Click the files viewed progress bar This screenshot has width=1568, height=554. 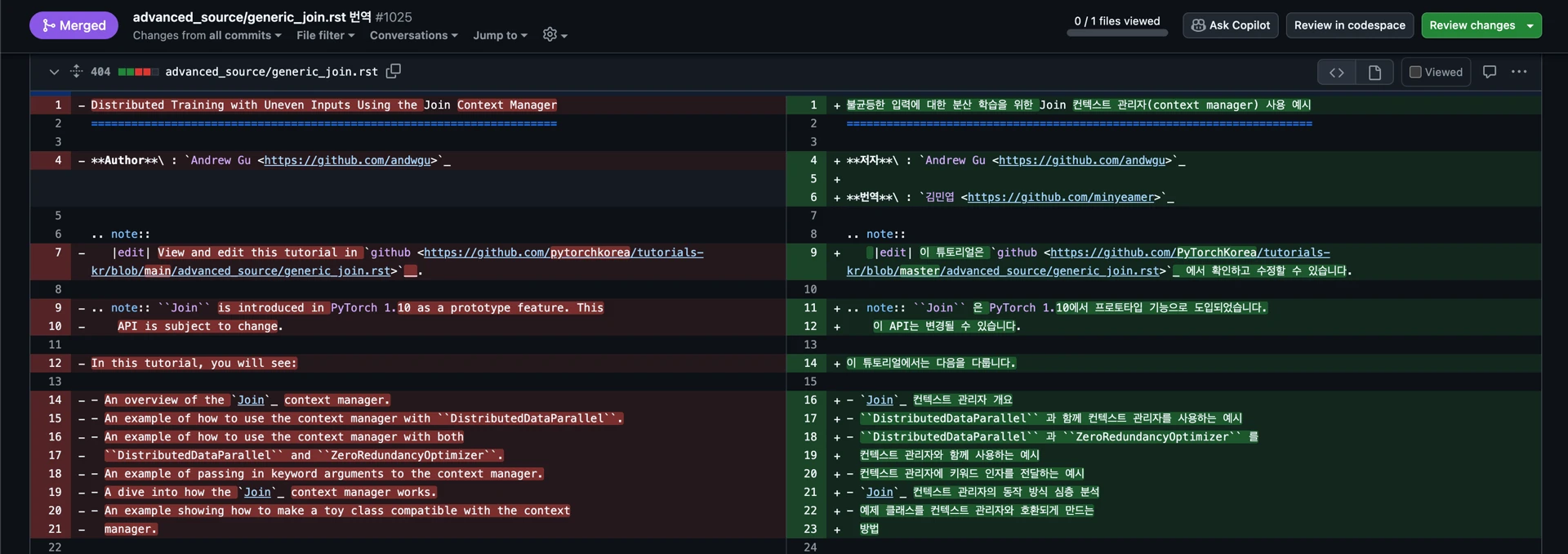click(x=1117, y=33)
